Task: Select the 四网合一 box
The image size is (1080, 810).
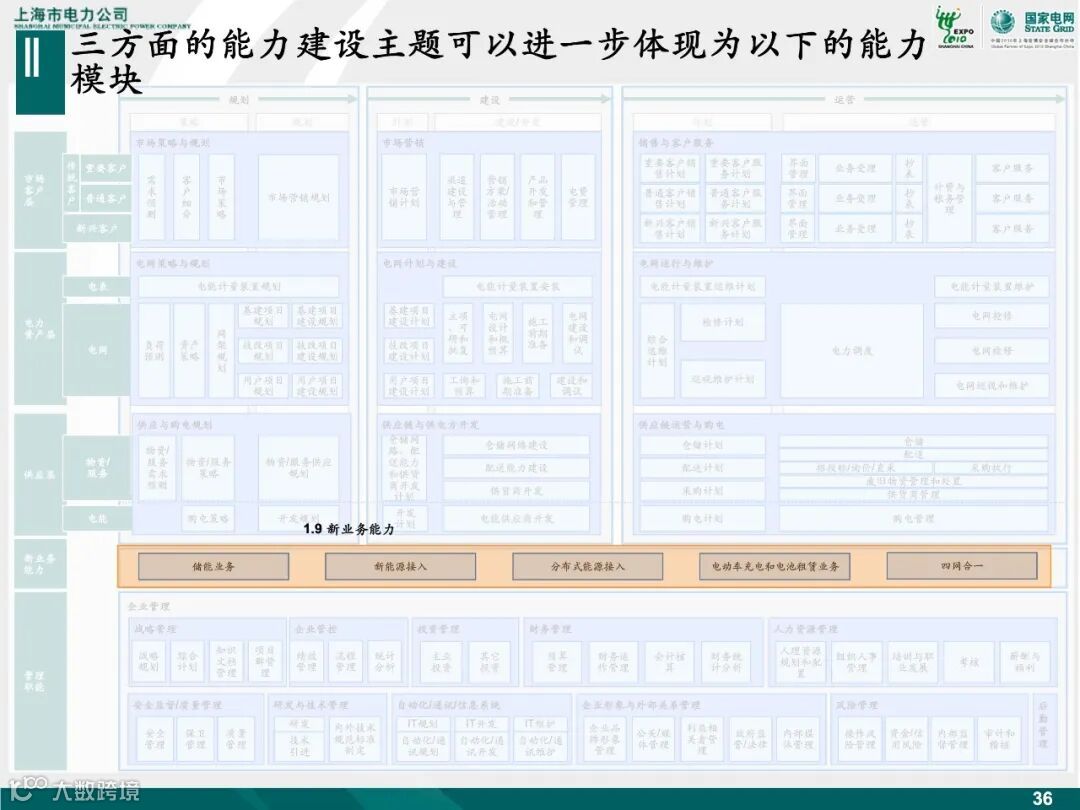Action: point(962,565)
